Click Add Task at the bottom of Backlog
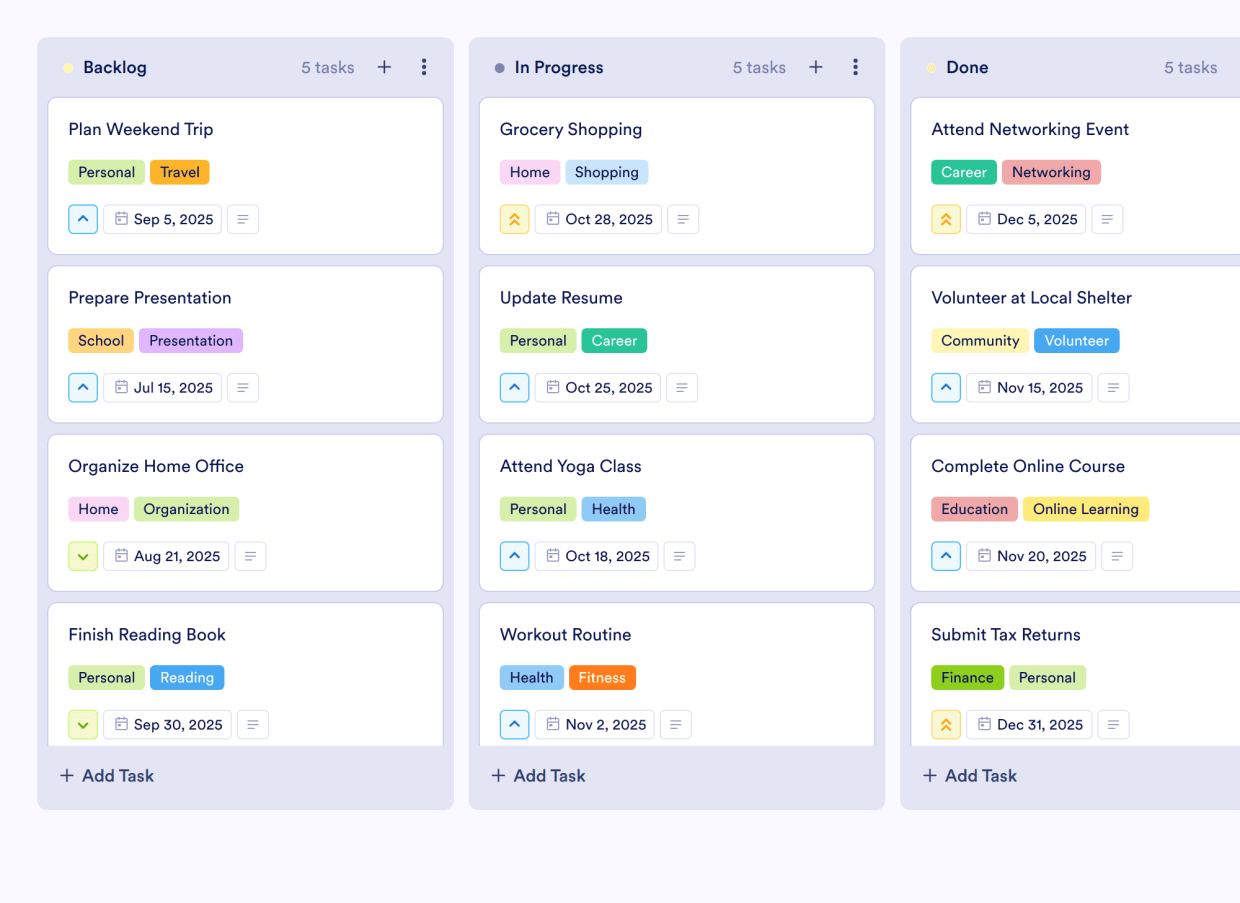This screenshot has width=1240, height=903. (106, 775)
